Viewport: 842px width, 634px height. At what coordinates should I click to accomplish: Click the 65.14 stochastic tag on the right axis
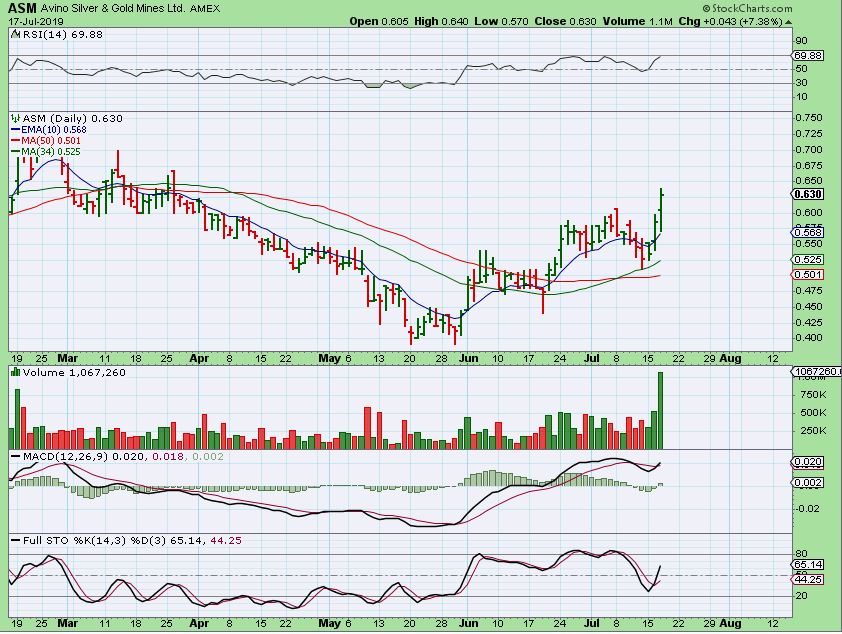tap(808, 564)
